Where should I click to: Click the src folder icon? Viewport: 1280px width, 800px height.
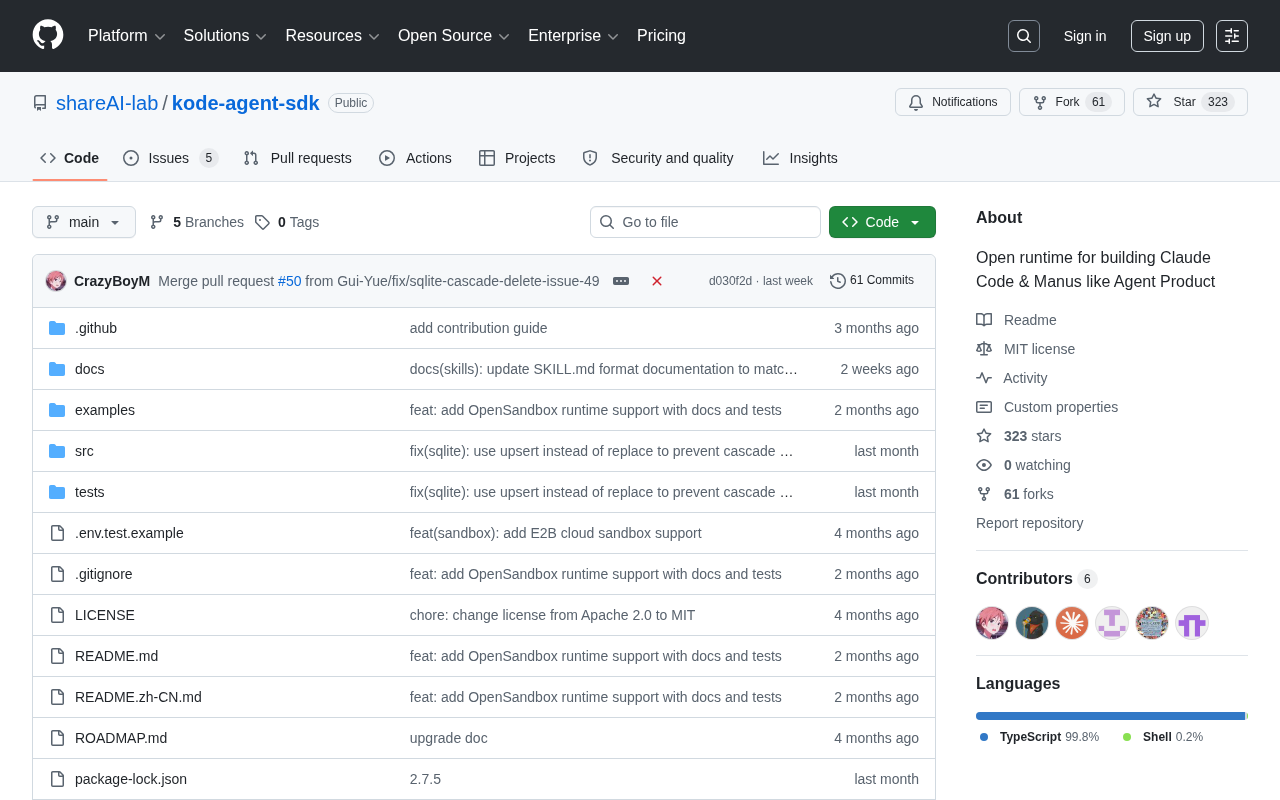coord(57,451)
